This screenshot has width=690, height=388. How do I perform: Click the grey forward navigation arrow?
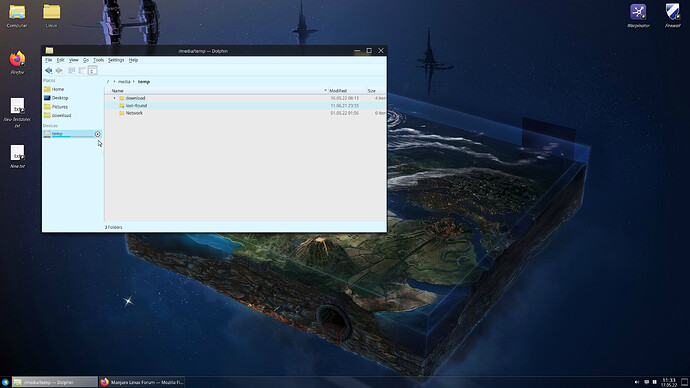pos(59,70)
